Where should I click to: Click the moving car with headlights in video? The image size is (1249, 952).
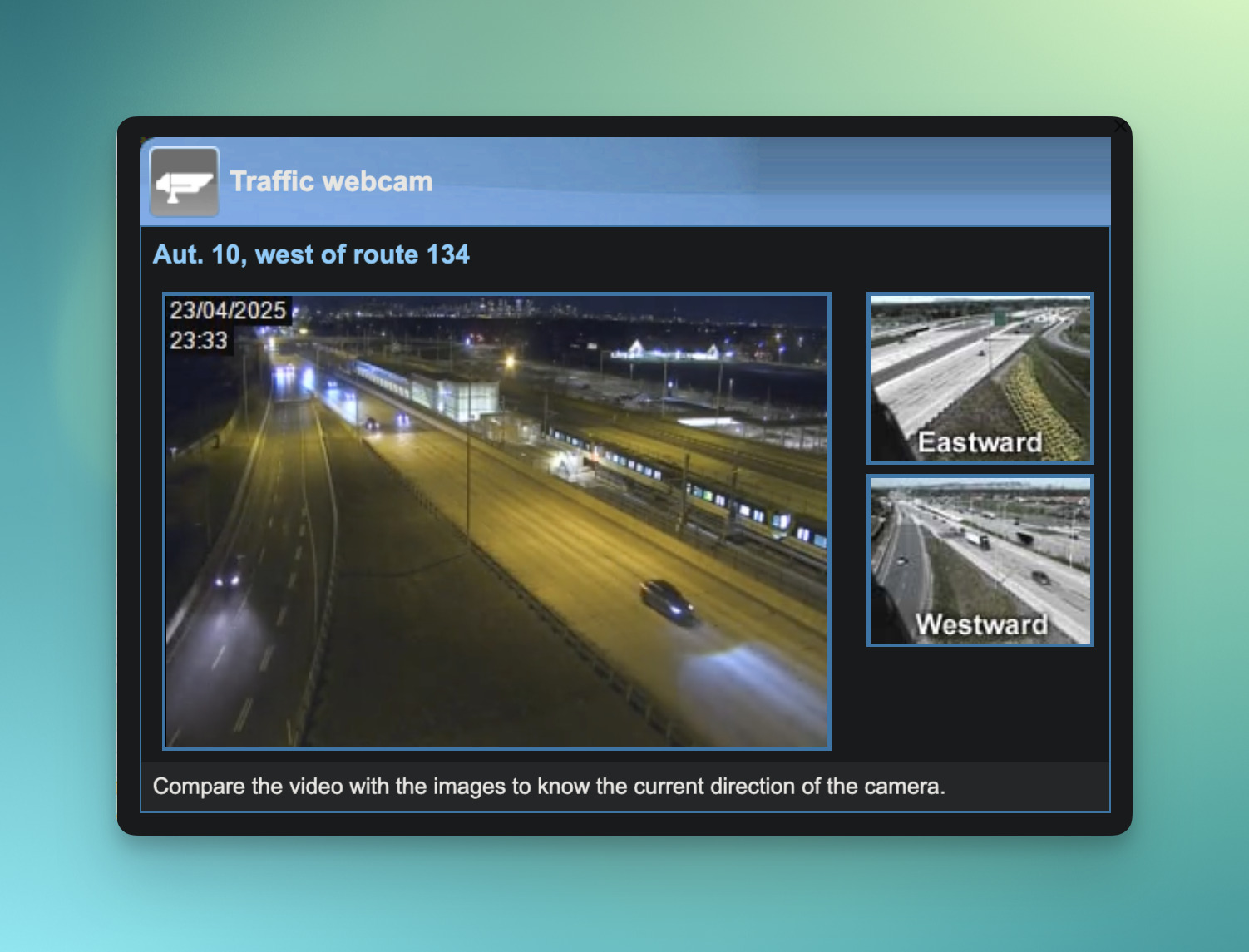pyautogui.click(x=667, y=601)
